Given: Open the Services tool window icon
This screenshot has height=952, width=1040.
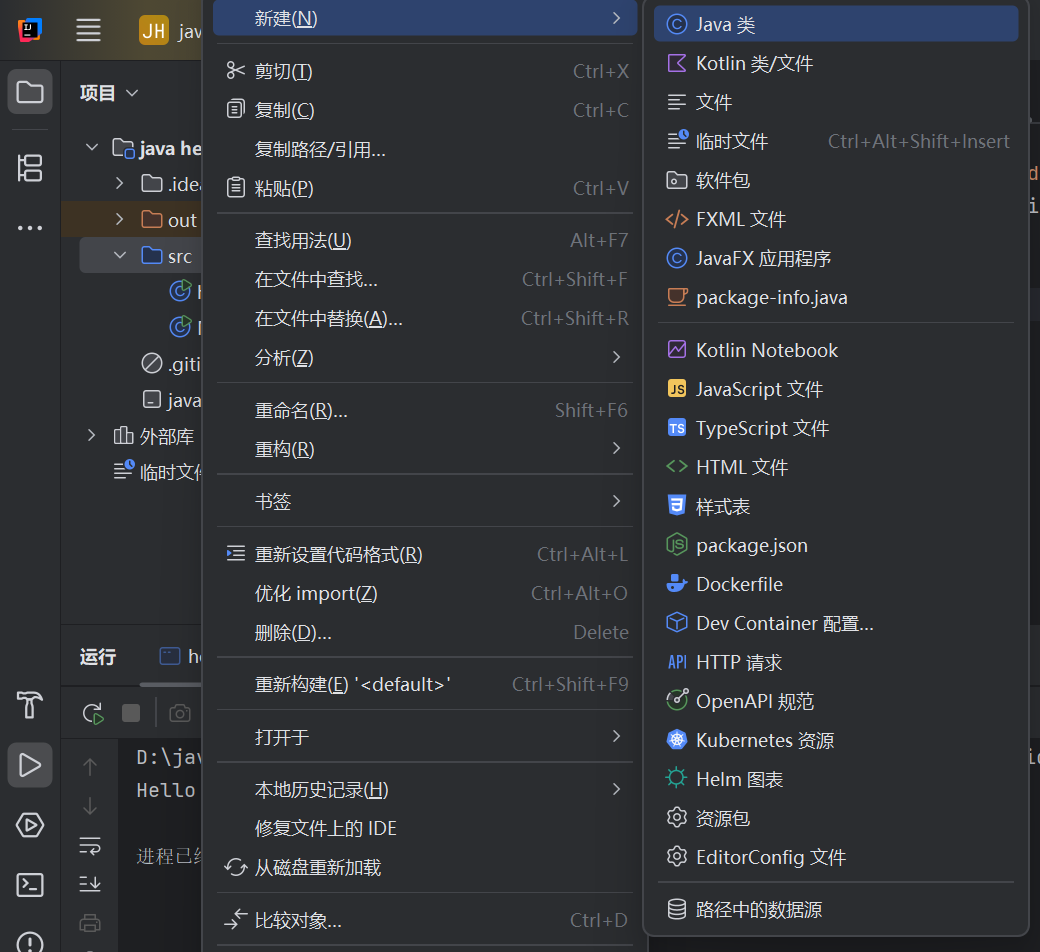Looking at the screenshot, I should [x=30, y=825].
